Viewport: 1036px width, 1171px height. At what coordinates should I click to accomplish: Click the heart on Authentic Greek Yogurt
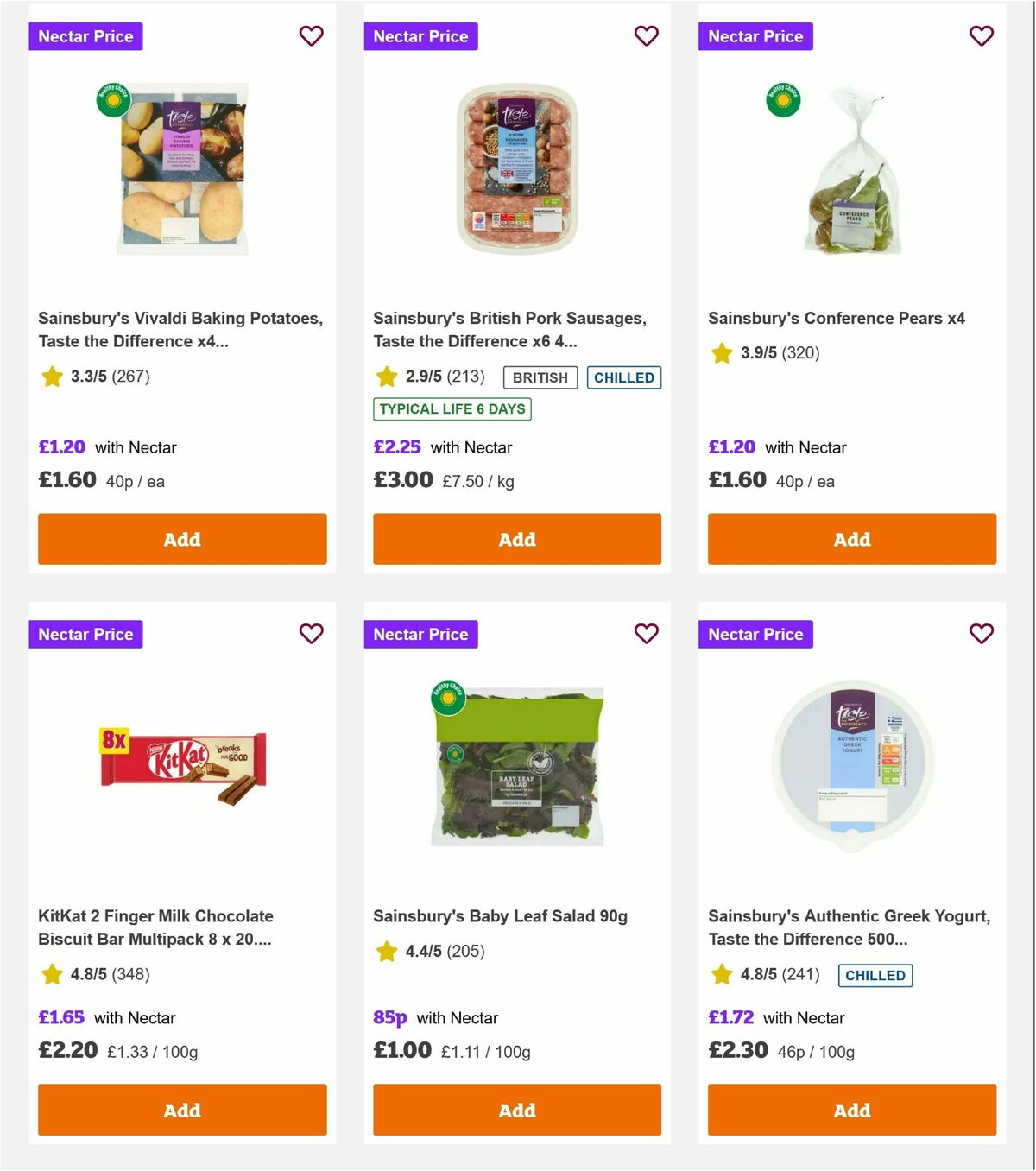click(981, 634)
